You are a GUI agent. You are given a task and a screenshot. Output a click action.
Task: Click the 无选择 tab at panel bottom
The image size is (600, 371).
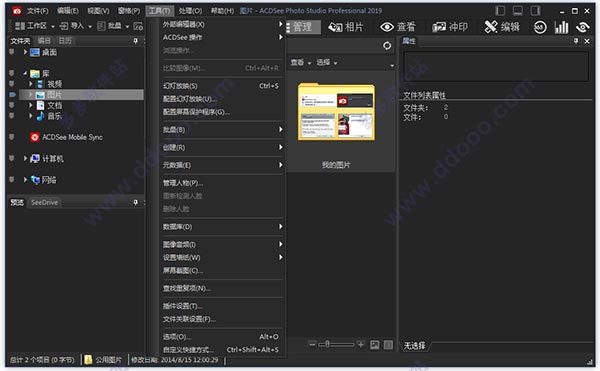[414, 346]
